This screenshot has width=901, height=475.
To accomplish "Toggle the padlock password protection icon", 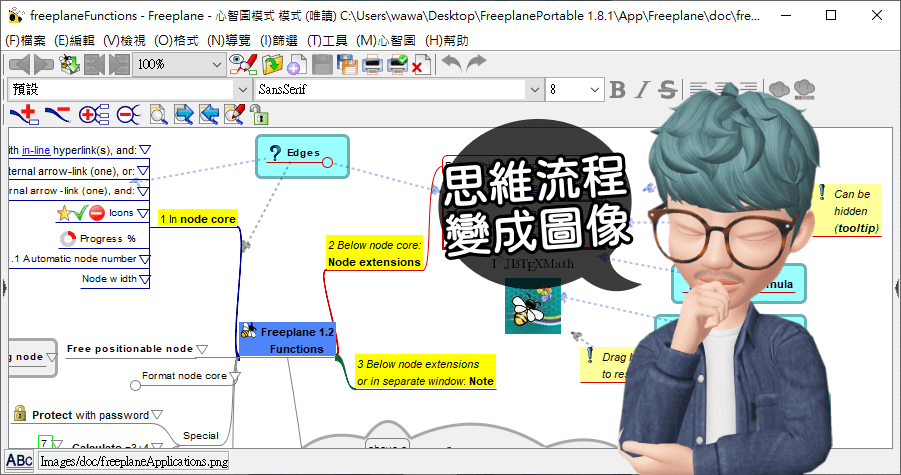I will click(x=260, y=115).
